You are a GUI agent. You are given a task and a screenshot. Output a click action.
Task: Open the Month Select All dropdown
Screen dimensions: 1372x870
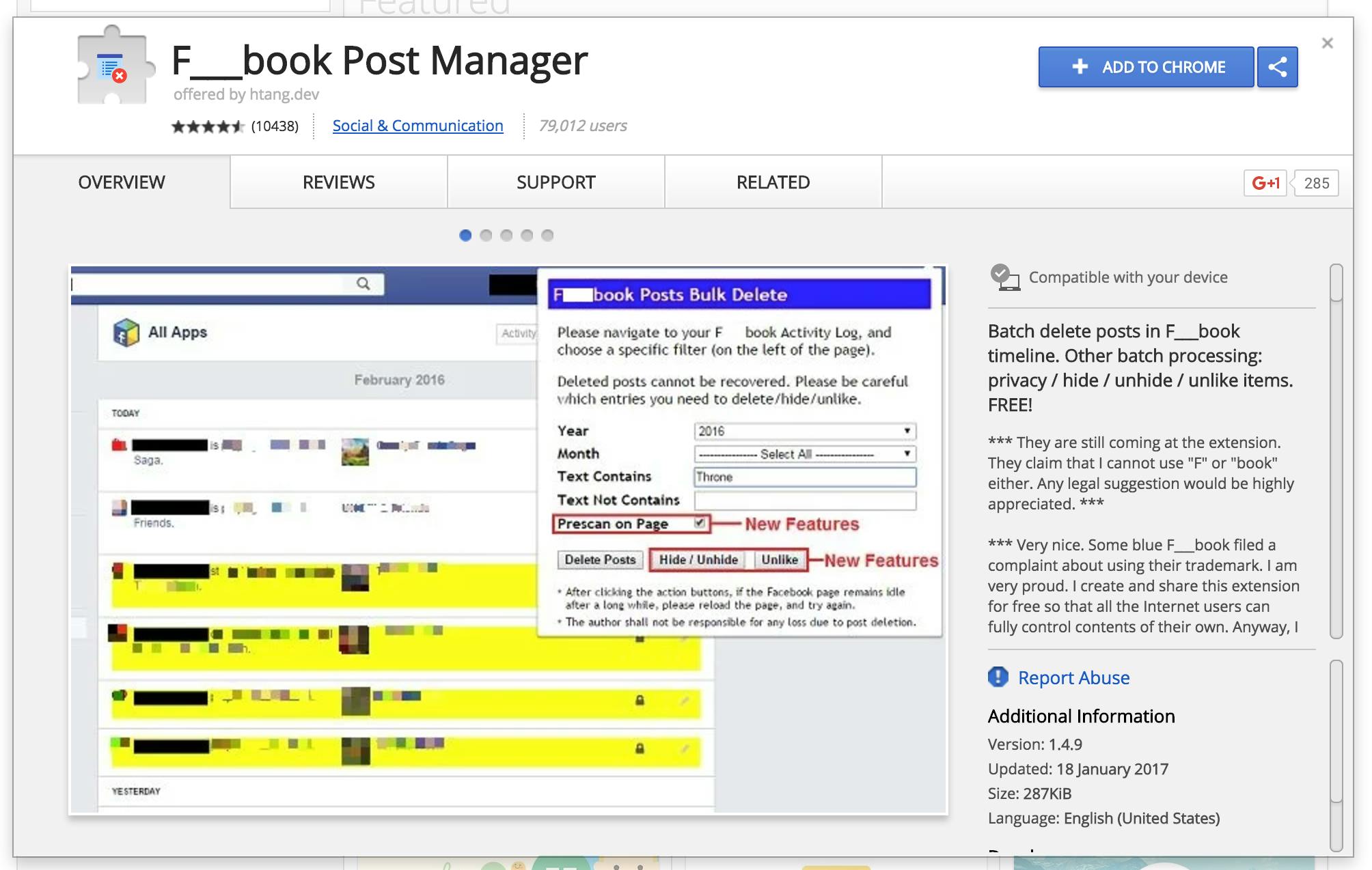pos(804,454)
